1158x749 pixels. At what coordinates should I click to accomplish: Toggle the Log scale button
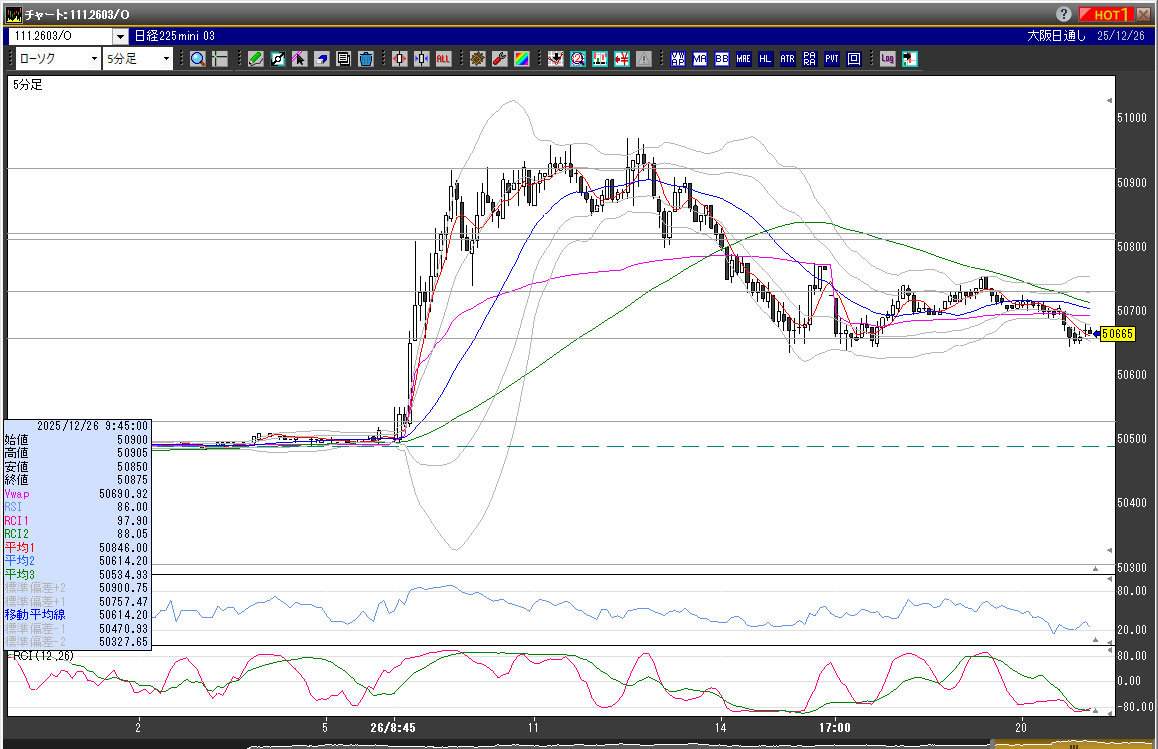(887, 59)
